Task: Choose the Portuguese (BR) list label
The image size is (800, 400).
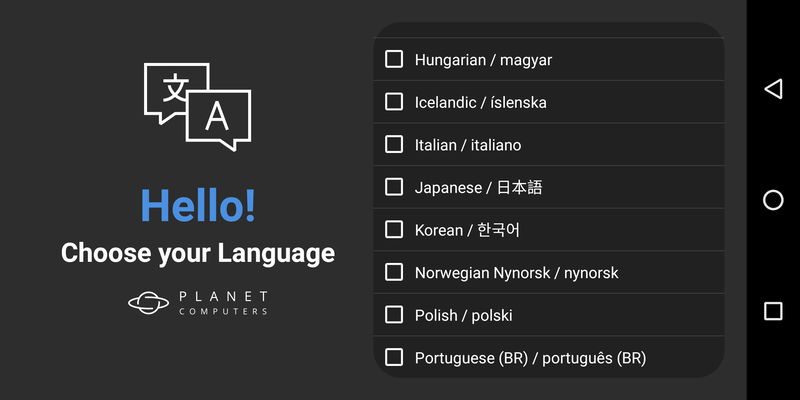Action: 530,358
